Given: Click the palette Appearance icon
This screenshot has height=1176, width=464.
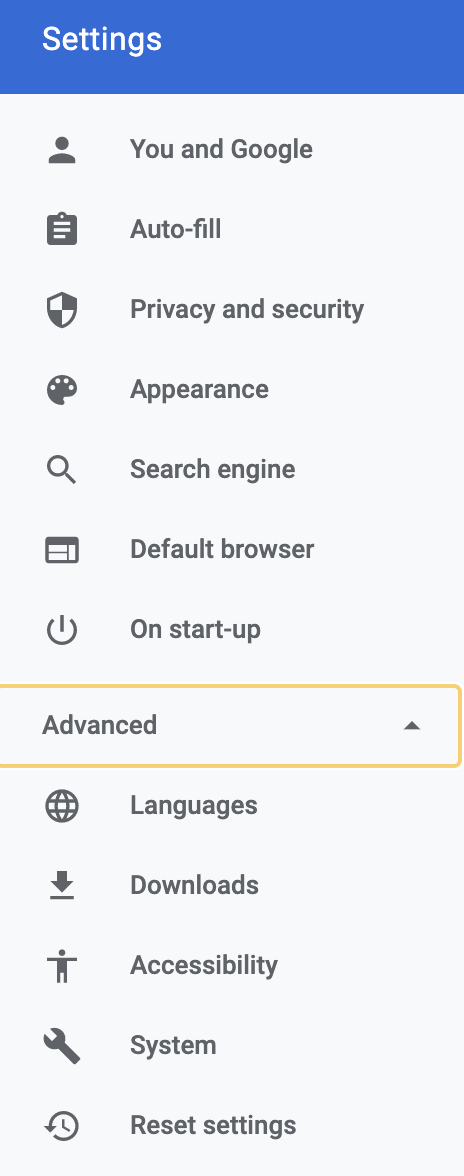Looking at the screenshot, I should point(62,389).
